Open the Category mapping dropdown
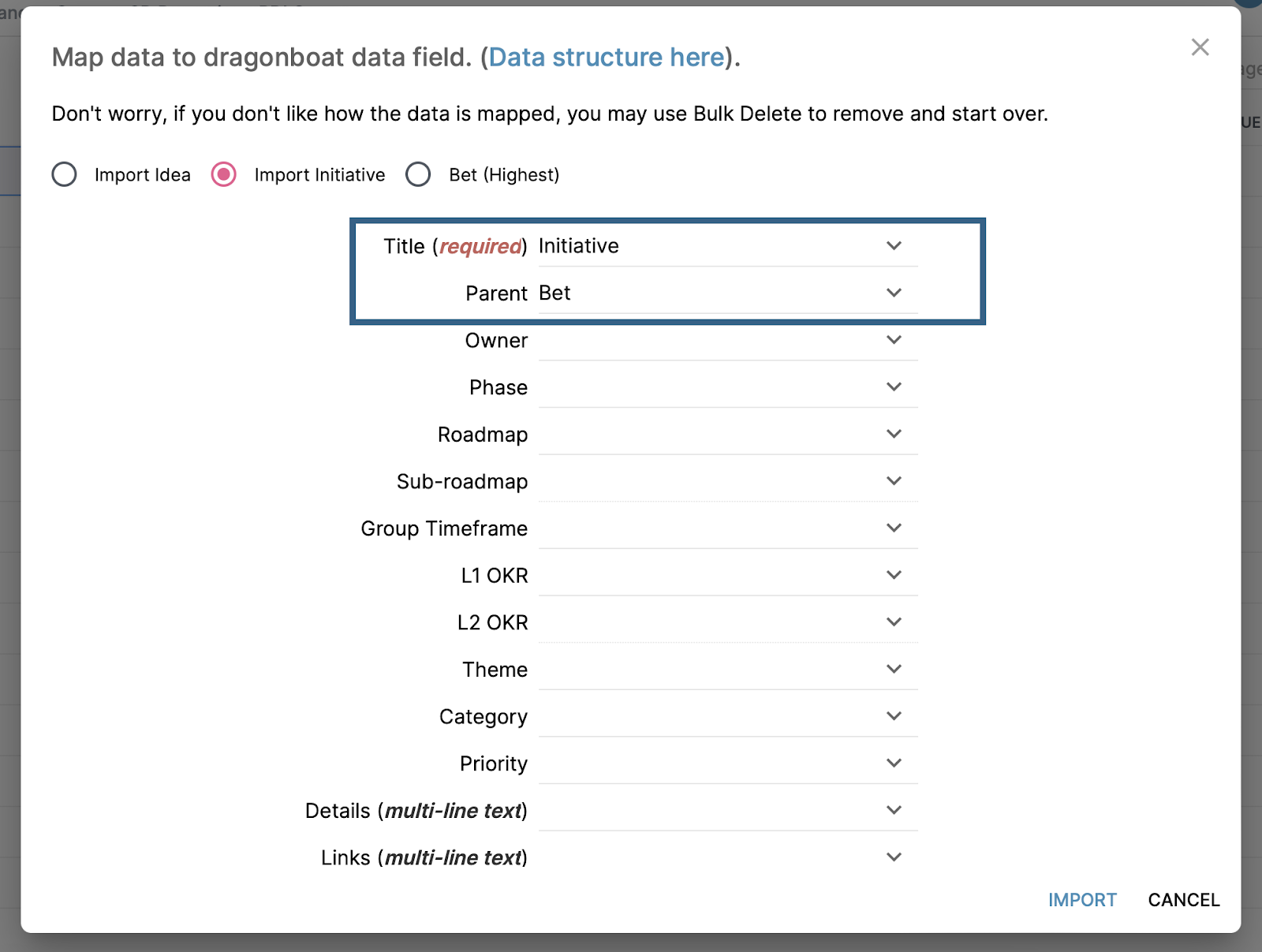The height and width of the screenshot is (952, 1262). coord(728,716)
